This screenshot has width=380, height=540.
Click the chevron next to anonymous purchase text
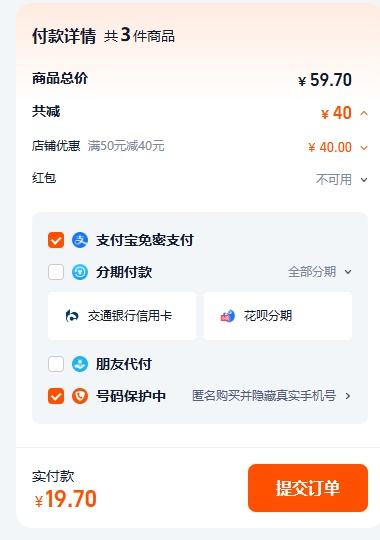[348, 396]
